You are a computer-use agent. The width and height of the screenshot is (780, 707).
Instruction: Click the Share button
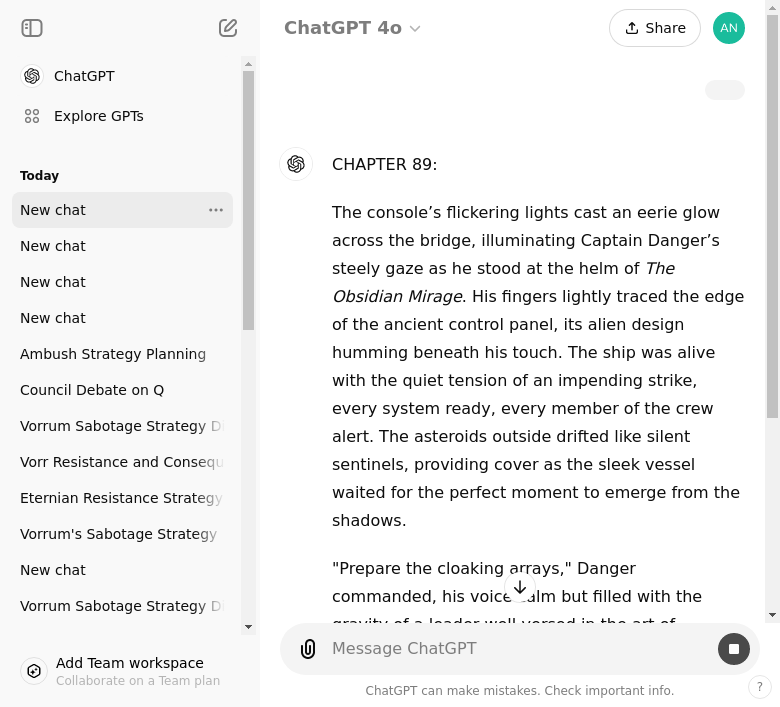[x=654, y=28]
